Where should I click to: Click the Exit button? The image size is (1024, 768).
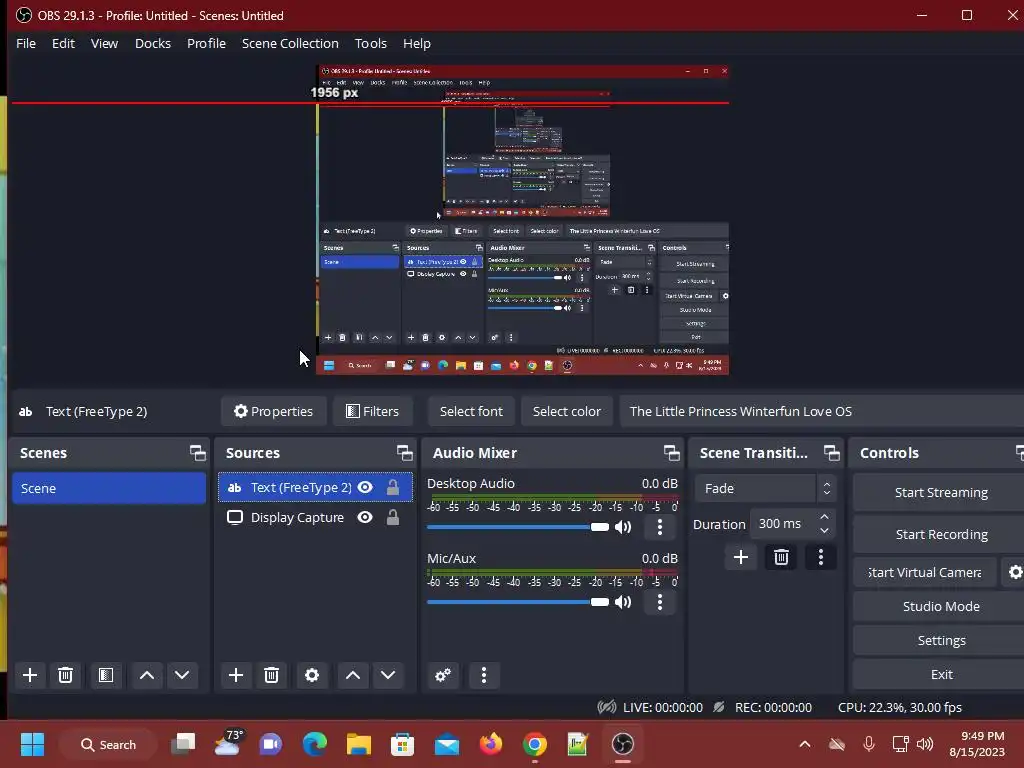(940, 674)
